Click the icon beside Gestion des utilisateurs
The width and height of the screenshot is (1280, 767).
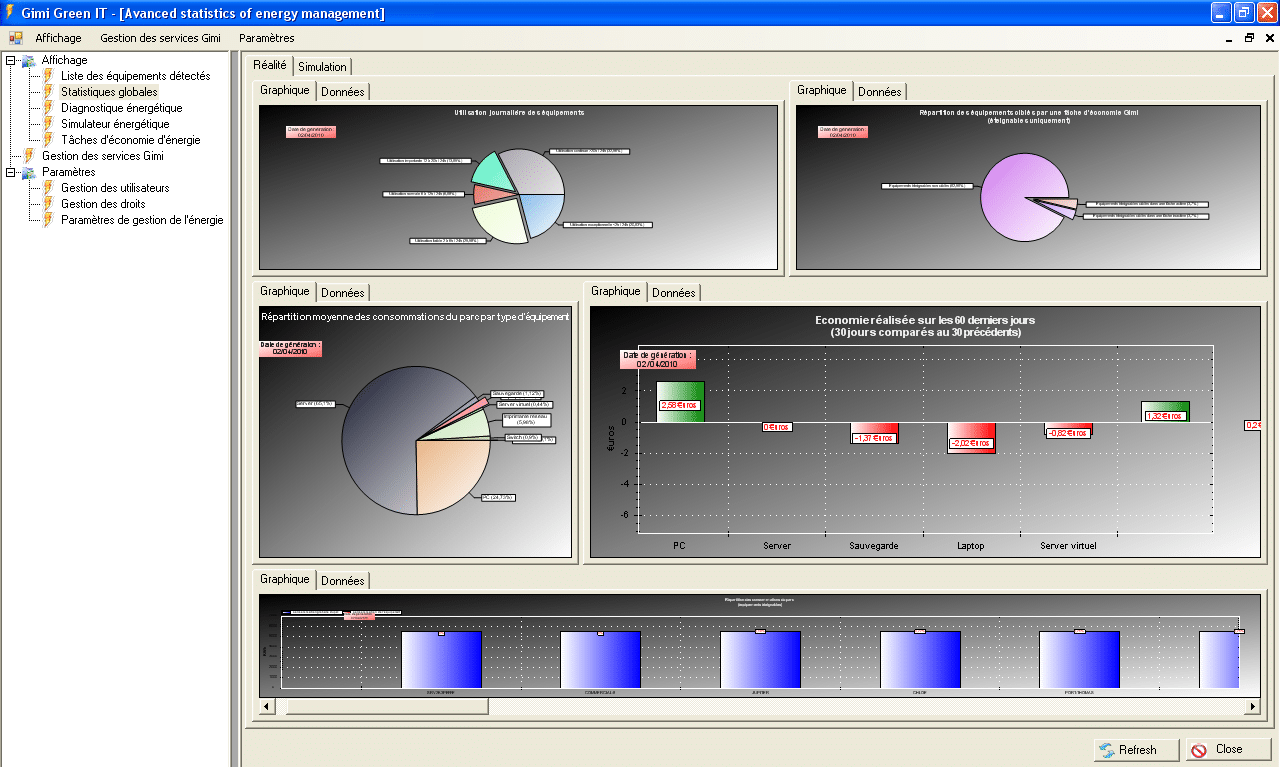[48, 188]
